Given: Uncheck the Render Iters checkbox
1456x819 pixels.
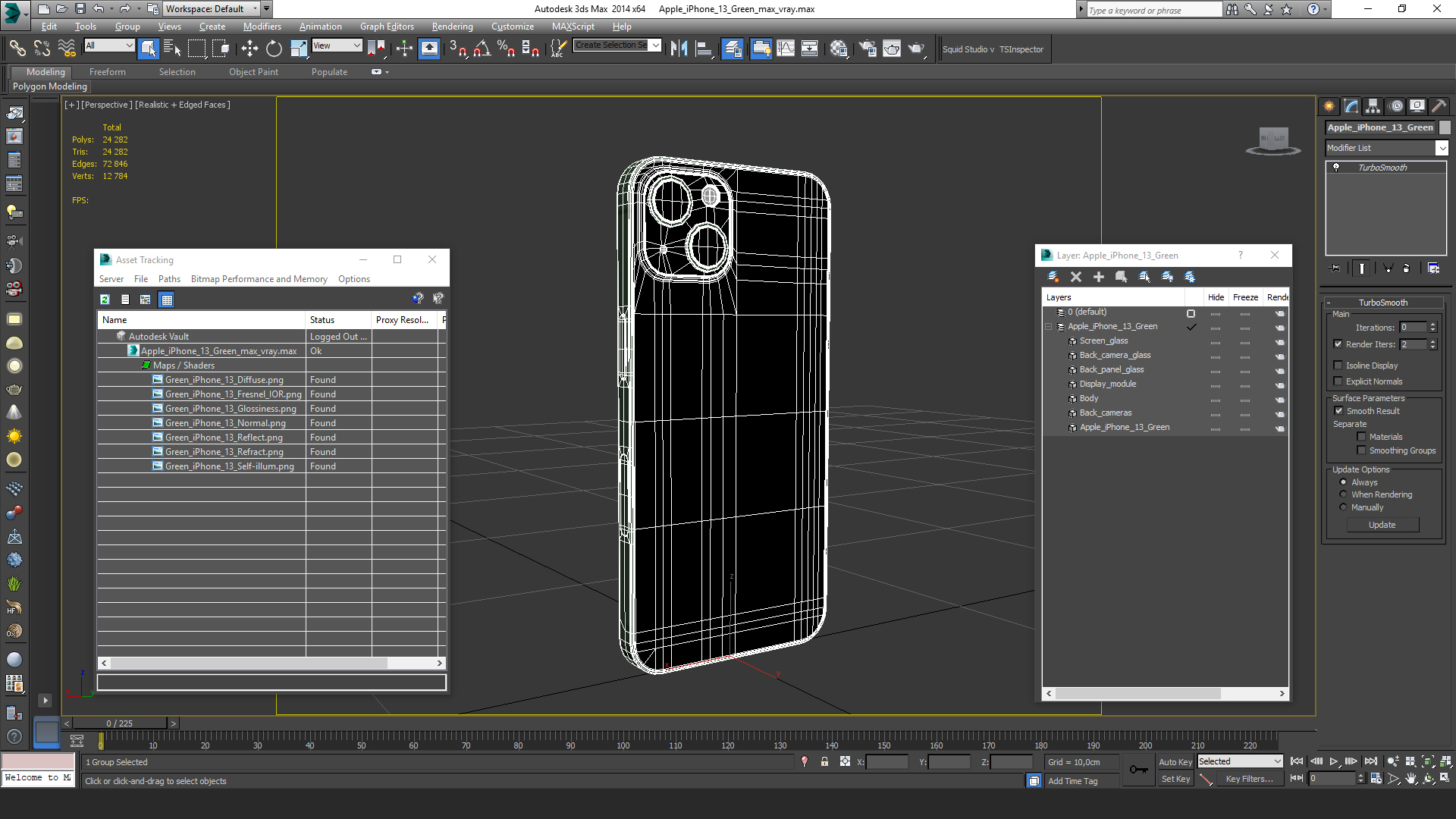Looking at the screenshot, I should tap(1338, 344).
